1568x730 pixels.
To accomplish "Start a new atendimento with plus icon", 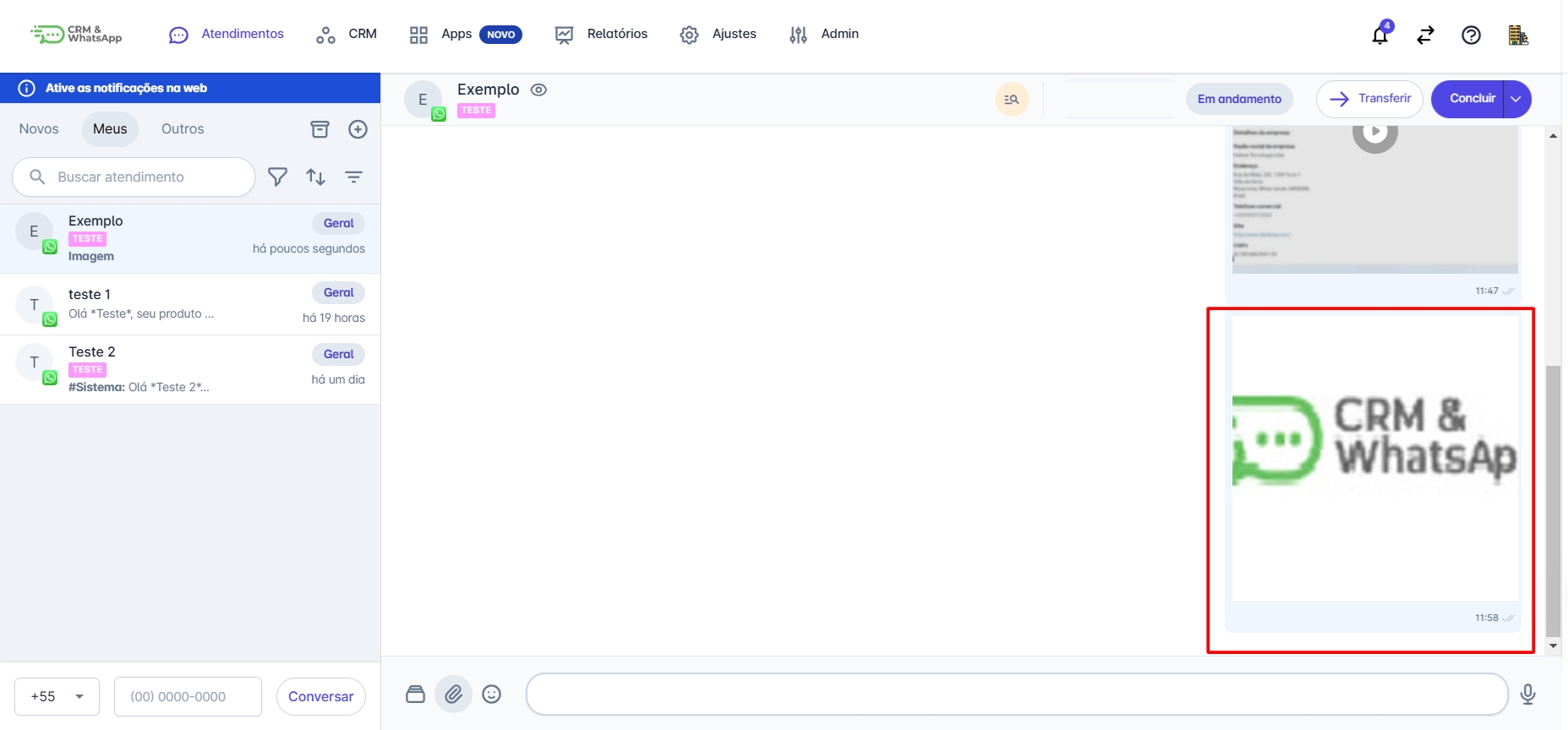I will point(358,129).
